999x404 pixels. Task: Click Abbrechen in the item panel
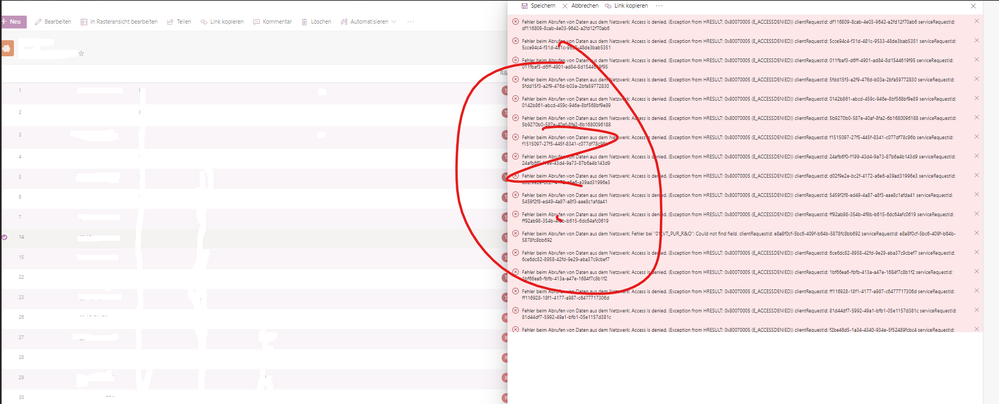580,5
